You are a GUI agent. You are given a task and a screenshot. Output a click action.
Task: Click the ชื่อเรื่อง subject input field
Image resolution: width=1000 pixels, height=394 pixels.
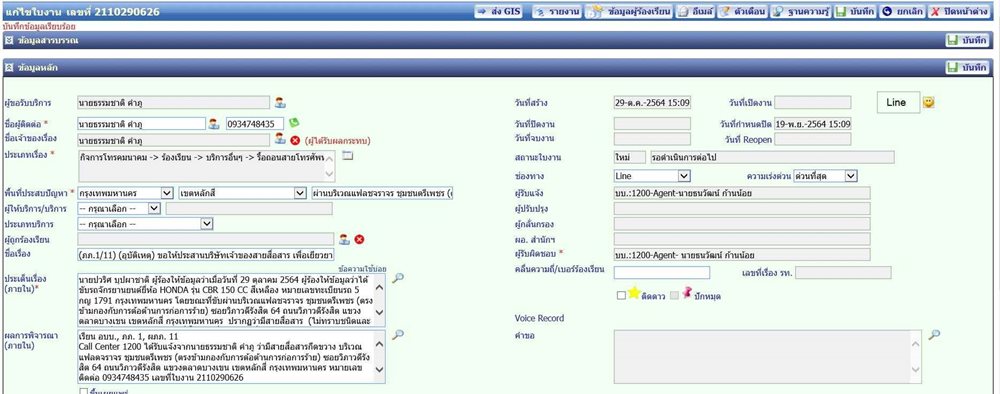coord(205,255)
